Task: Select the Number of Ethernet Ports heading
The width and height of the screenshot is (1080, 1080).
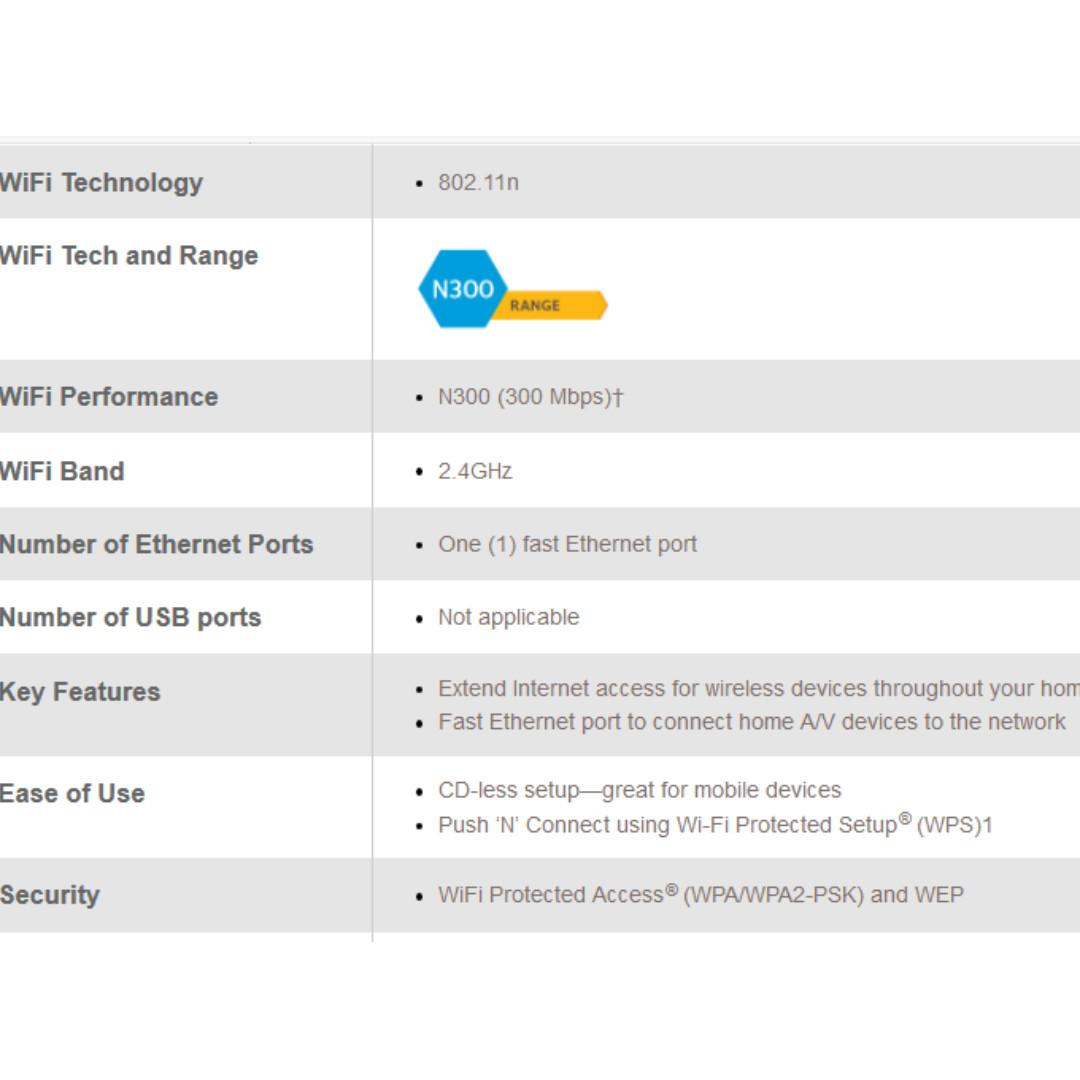Action: (156, 545)
